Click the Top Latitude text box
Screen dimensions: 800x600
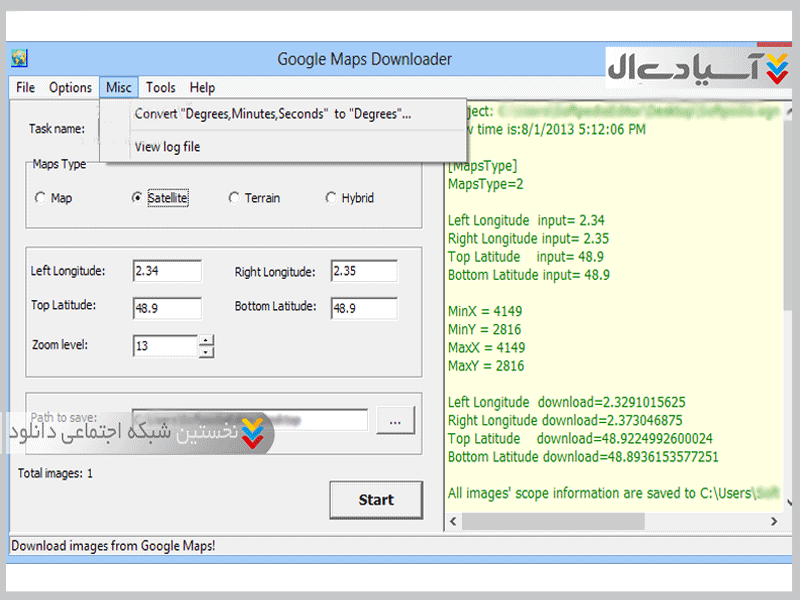point(167,308)
